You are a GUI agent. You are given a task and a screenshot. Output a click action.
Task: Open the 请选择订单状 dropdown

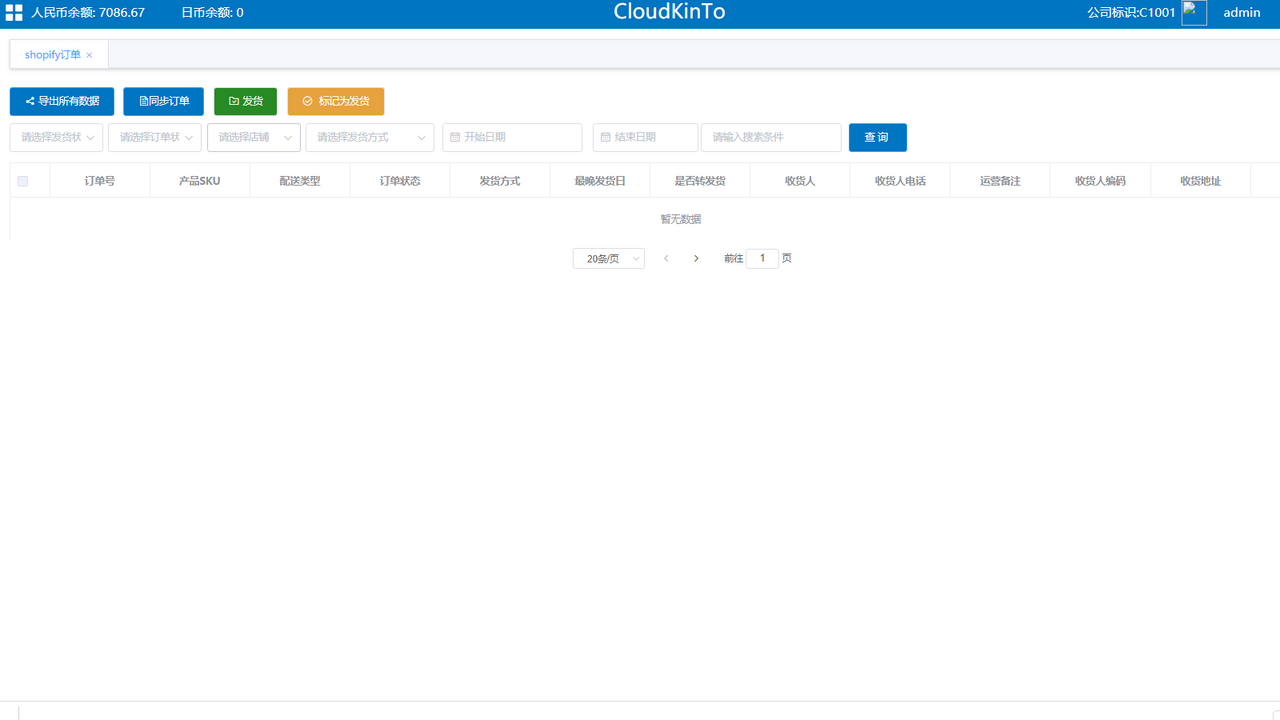coord(155,137)
